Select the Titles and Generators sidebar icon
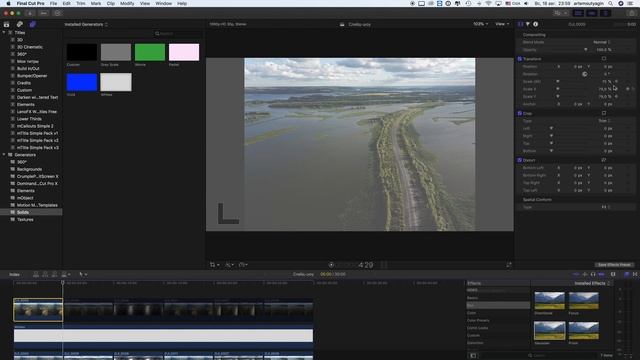640x360 pixels. (x=33, y=24)
